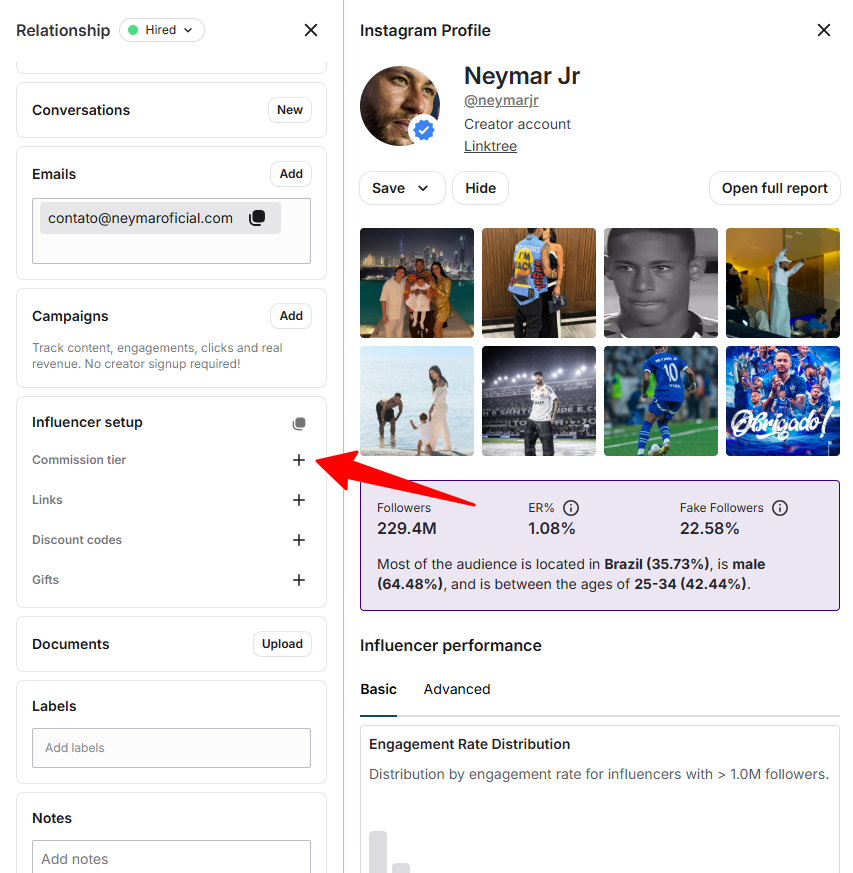
Task: Focus the Add labels input field
Action: 171,748
